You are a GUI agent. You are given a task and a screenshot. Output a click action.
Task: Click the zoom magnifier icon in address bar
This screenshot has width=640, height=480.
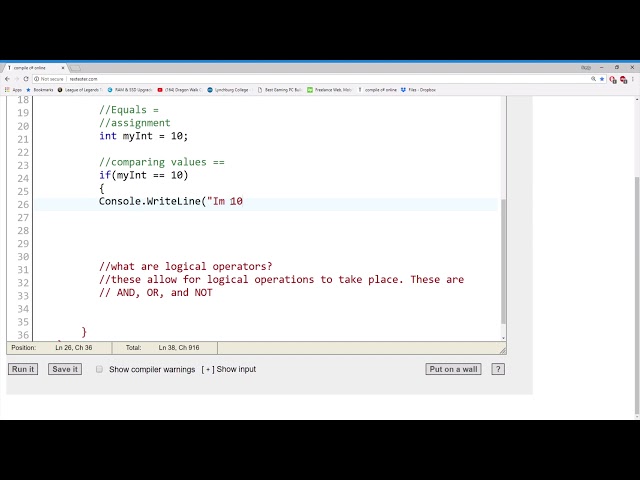click(593, 79)
